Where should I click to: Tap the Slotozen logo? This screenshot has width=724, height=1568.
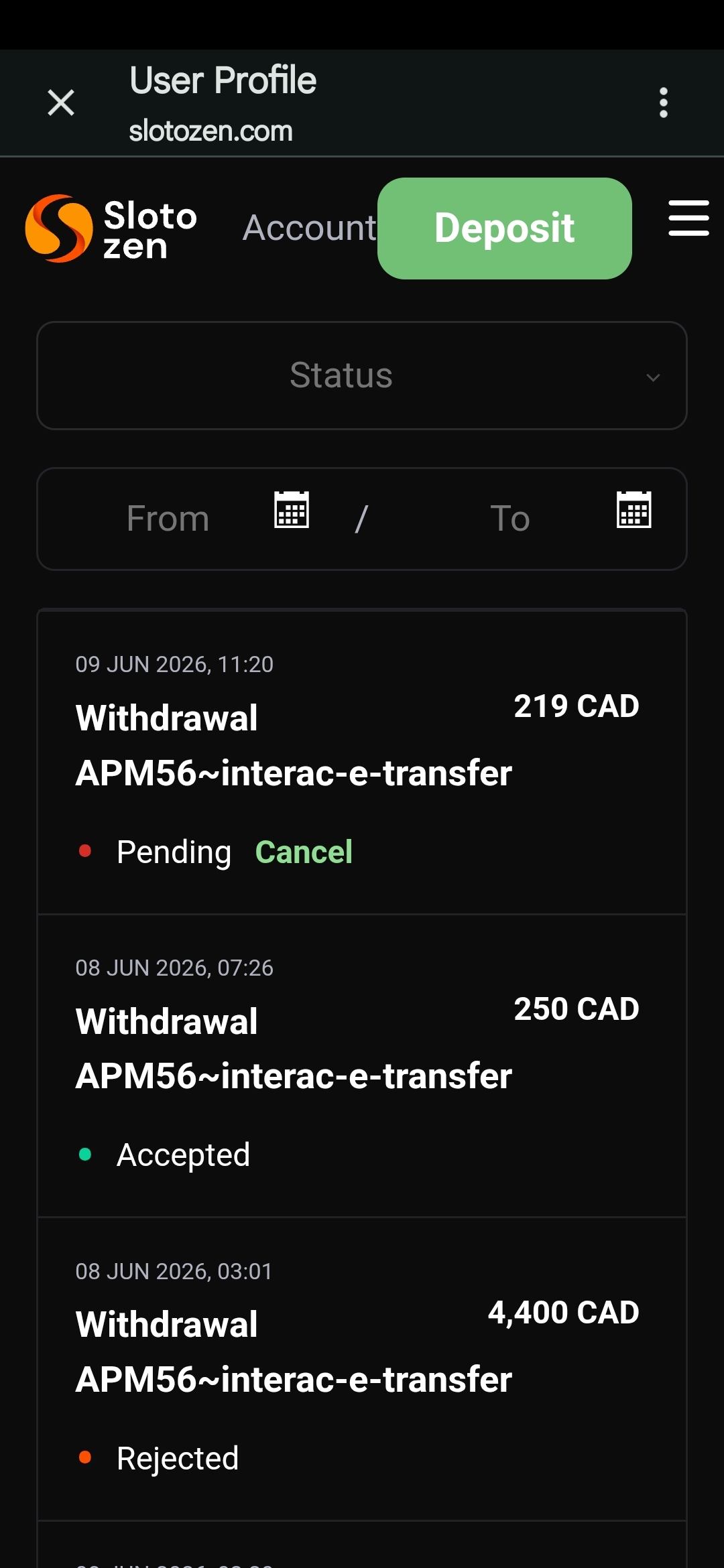pos(111,228)
